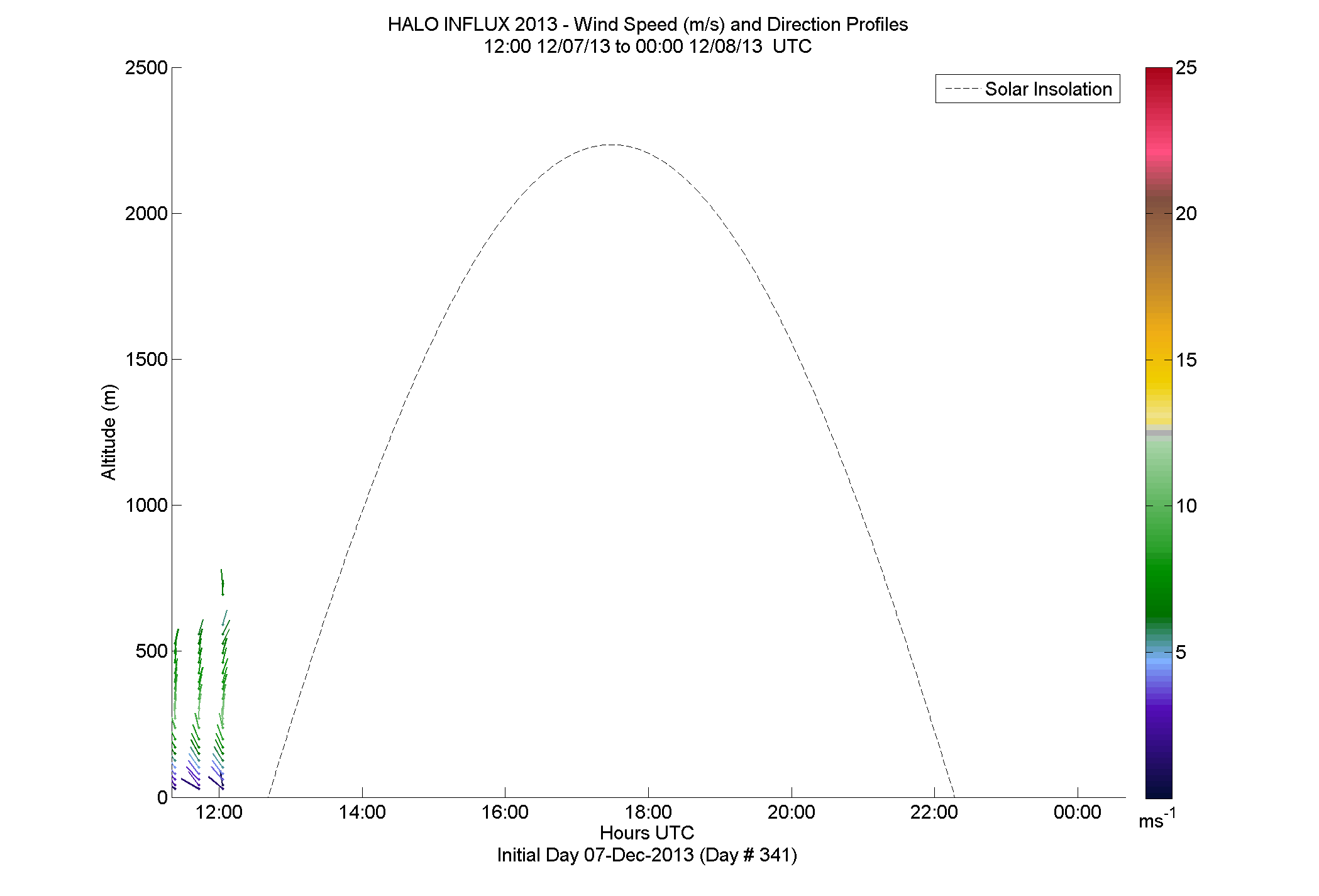Click the topmost green wind barb near 12:00
Screen dimensions: 1319x896
point(222,582)
